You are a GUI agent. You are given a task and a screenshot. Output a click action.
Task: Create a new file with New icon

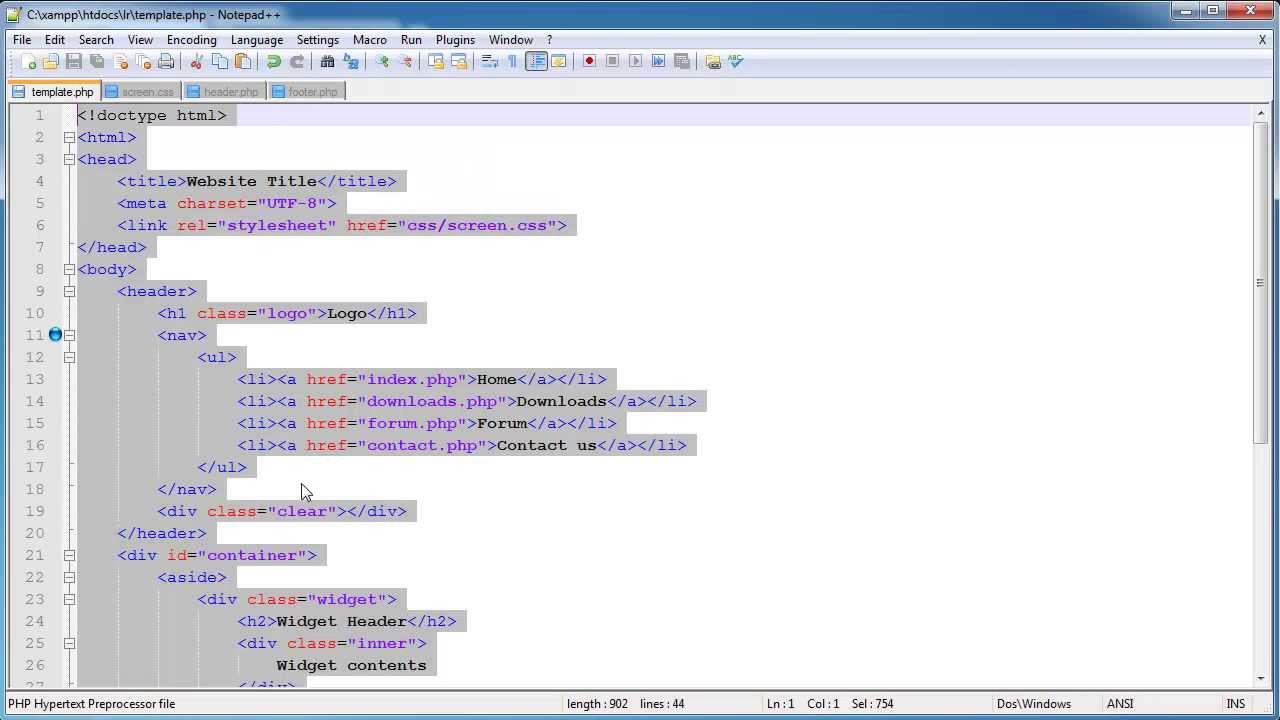point(28,61)
